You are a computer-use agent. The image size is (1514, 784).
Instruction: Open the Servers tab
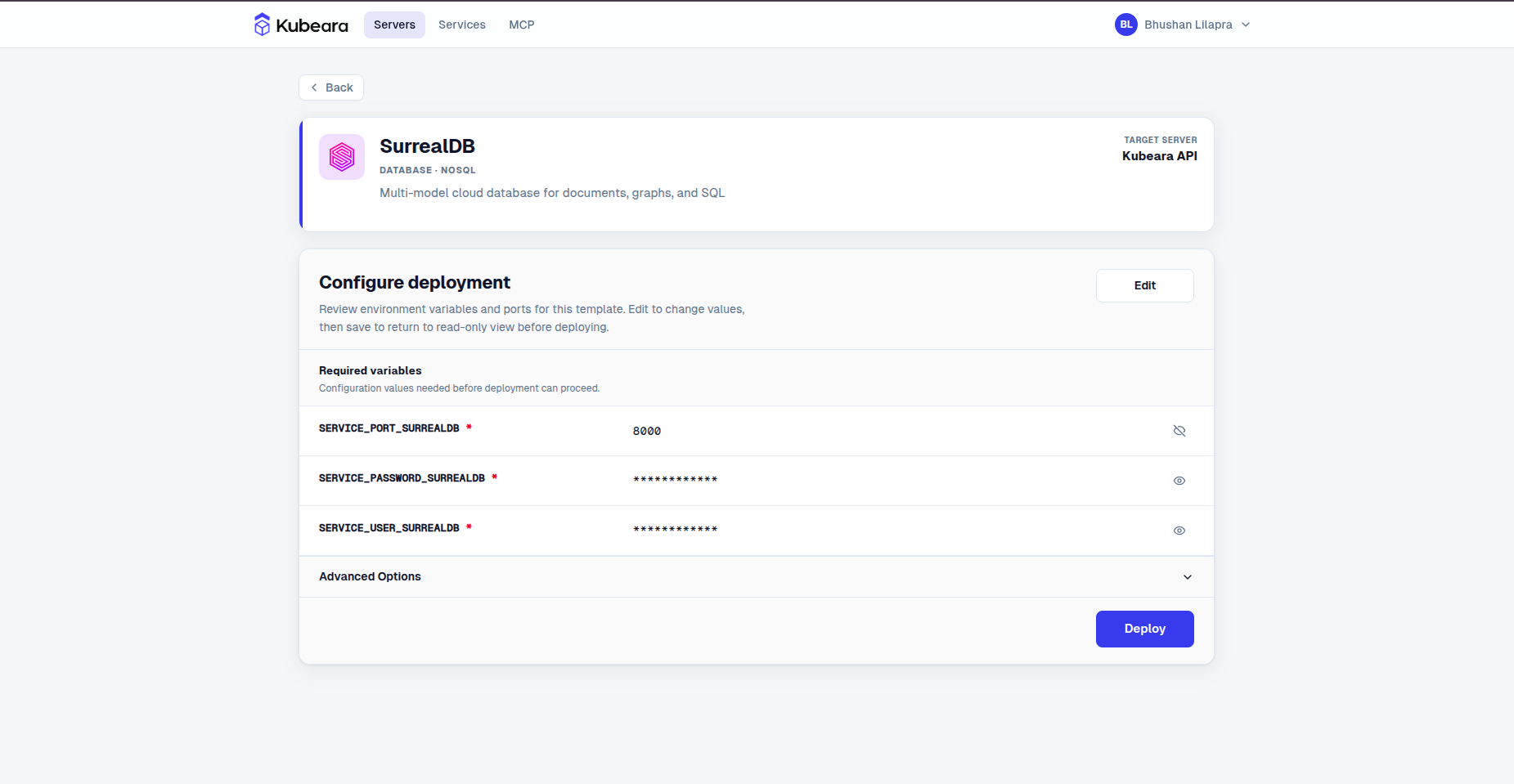click(x=394, y=25)
